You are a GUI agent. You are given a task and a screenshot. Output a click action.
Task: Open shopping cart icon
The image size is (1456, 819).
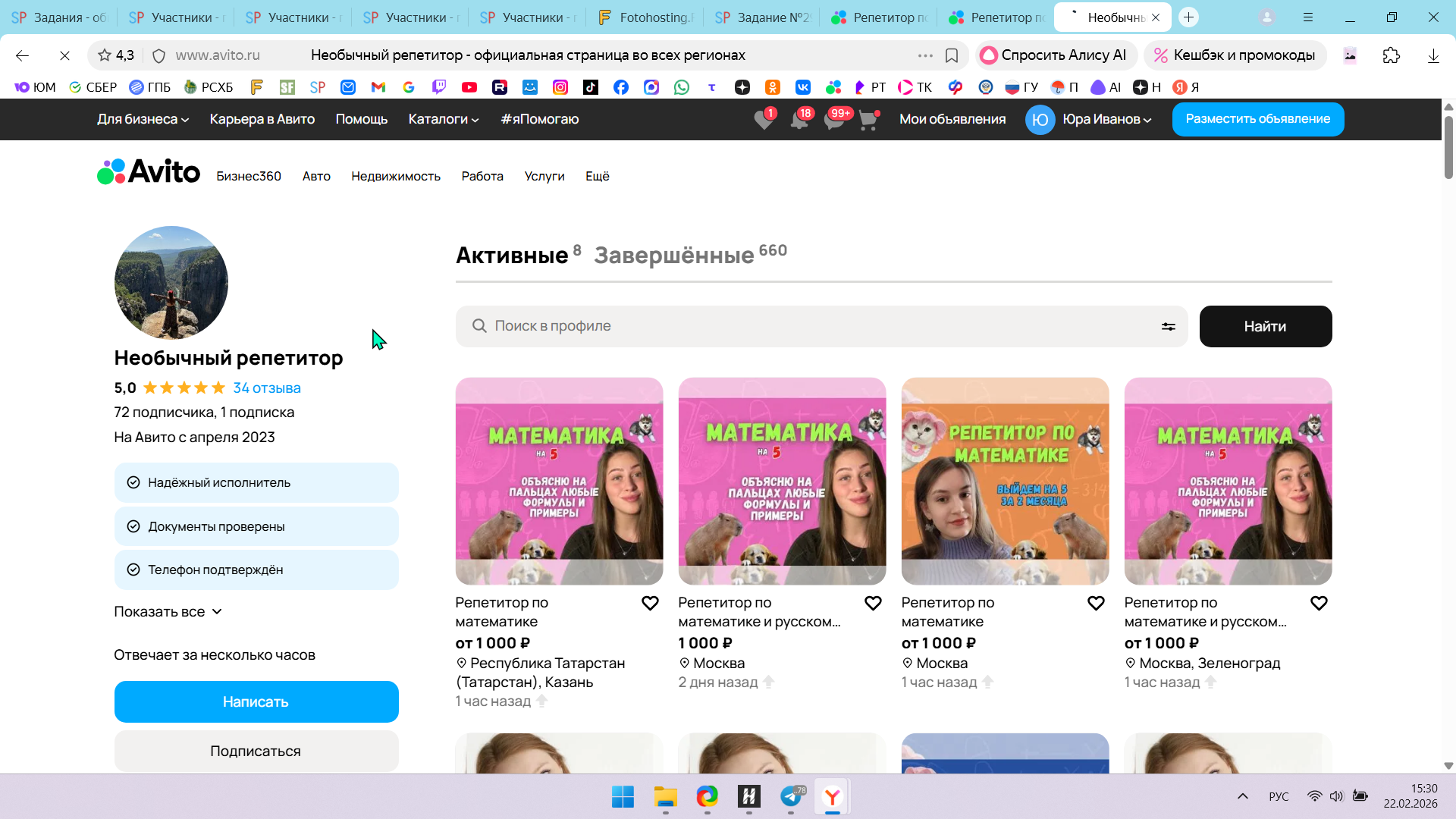(868, 120)
